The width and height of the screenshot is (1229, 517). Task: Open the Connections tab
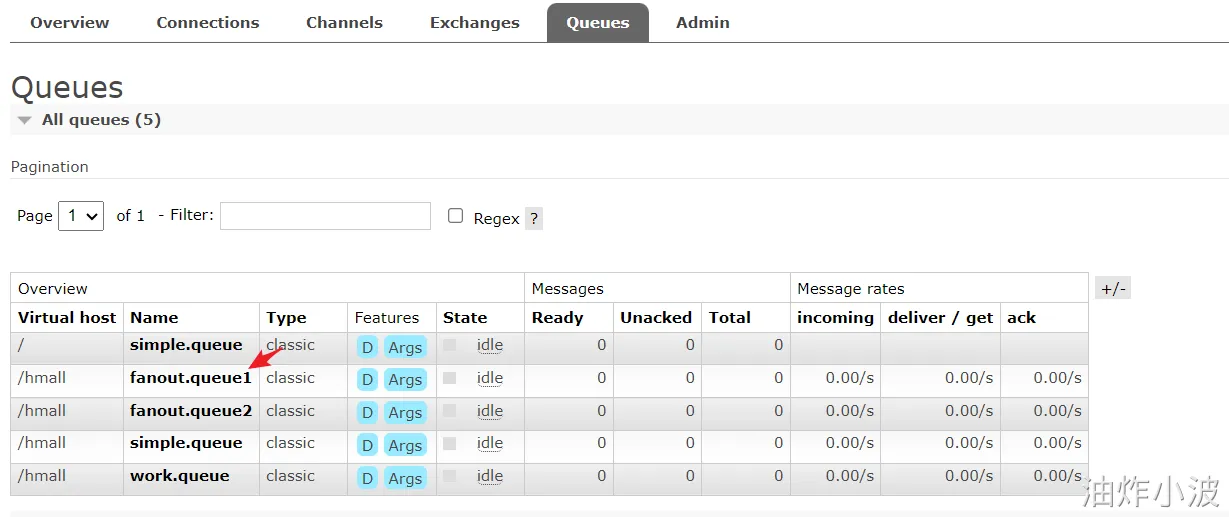click(208, 22)
